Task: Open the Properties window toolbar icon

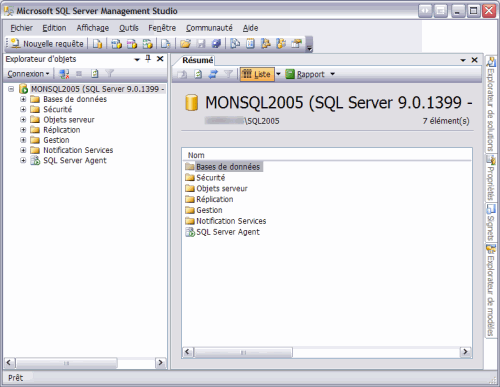Action: [296, 44]
